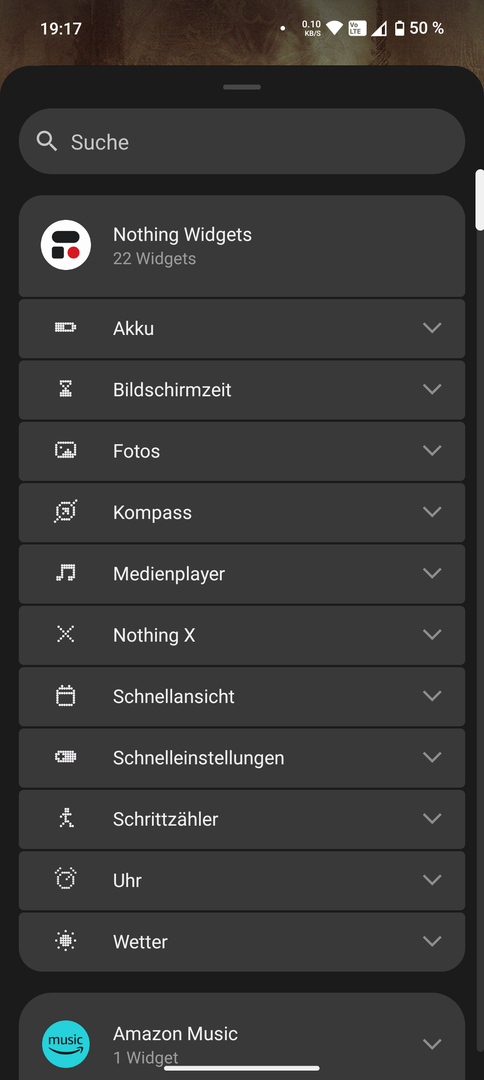Tap the search magnifier icon

[47, 142]
